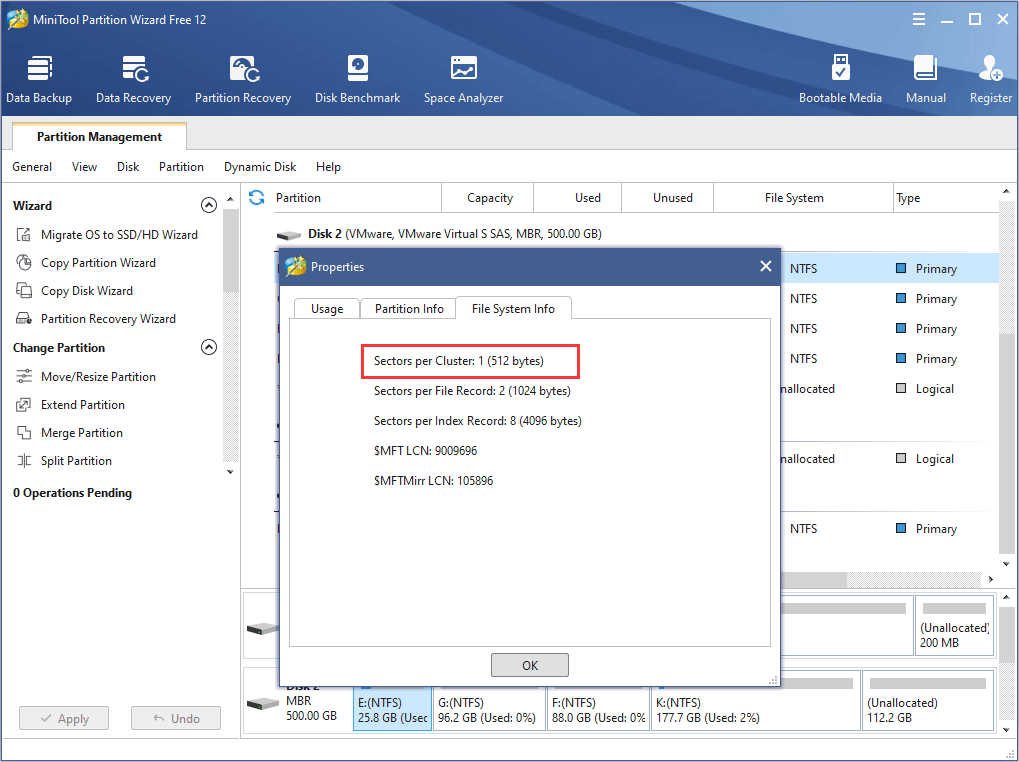Open the View menu
The width and height of the screenshot is (1019, 762).
84,167
